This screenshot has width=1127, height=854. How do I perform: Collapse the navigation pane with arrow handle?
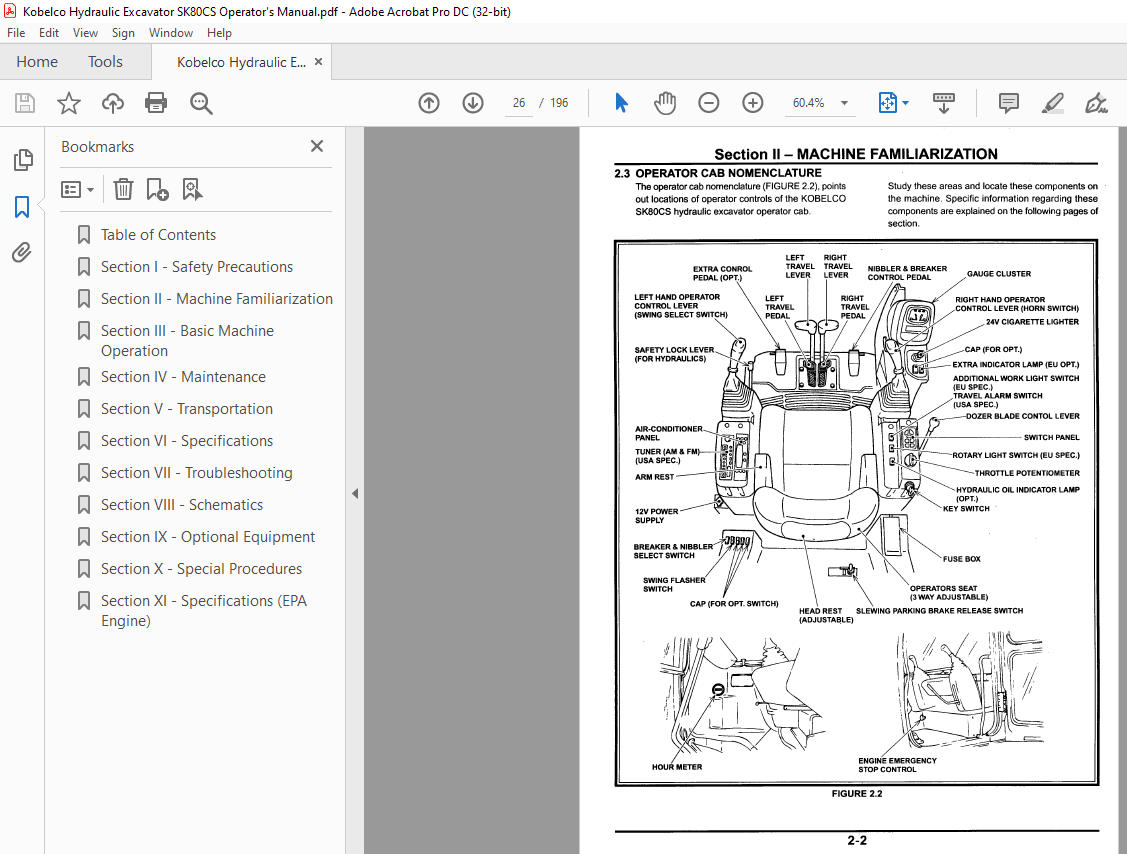[x=355, y=493]
